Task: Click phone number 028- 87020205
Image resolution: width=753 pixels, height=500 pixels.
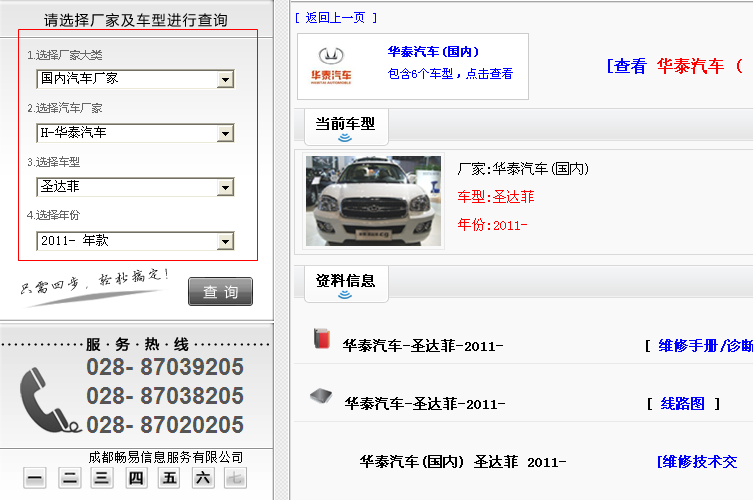Action: 165,425
